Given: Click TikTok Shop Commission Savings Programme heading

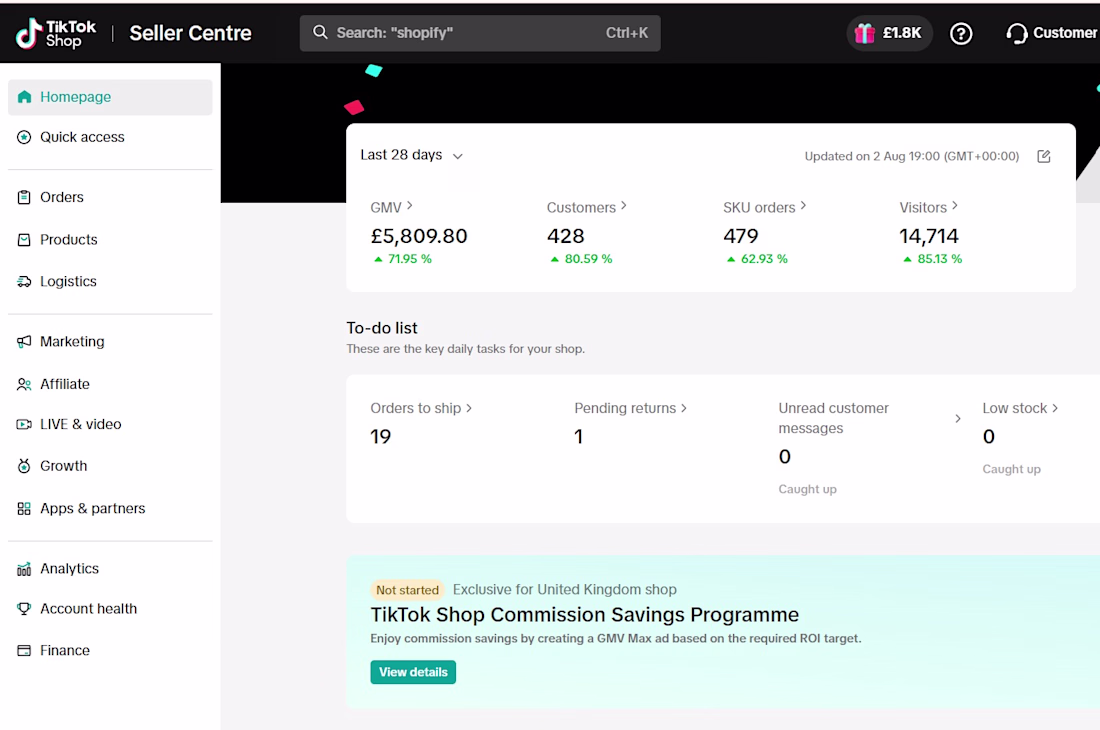Looking at the screenshot, I should pyautogui.click(x=584, y=614).
